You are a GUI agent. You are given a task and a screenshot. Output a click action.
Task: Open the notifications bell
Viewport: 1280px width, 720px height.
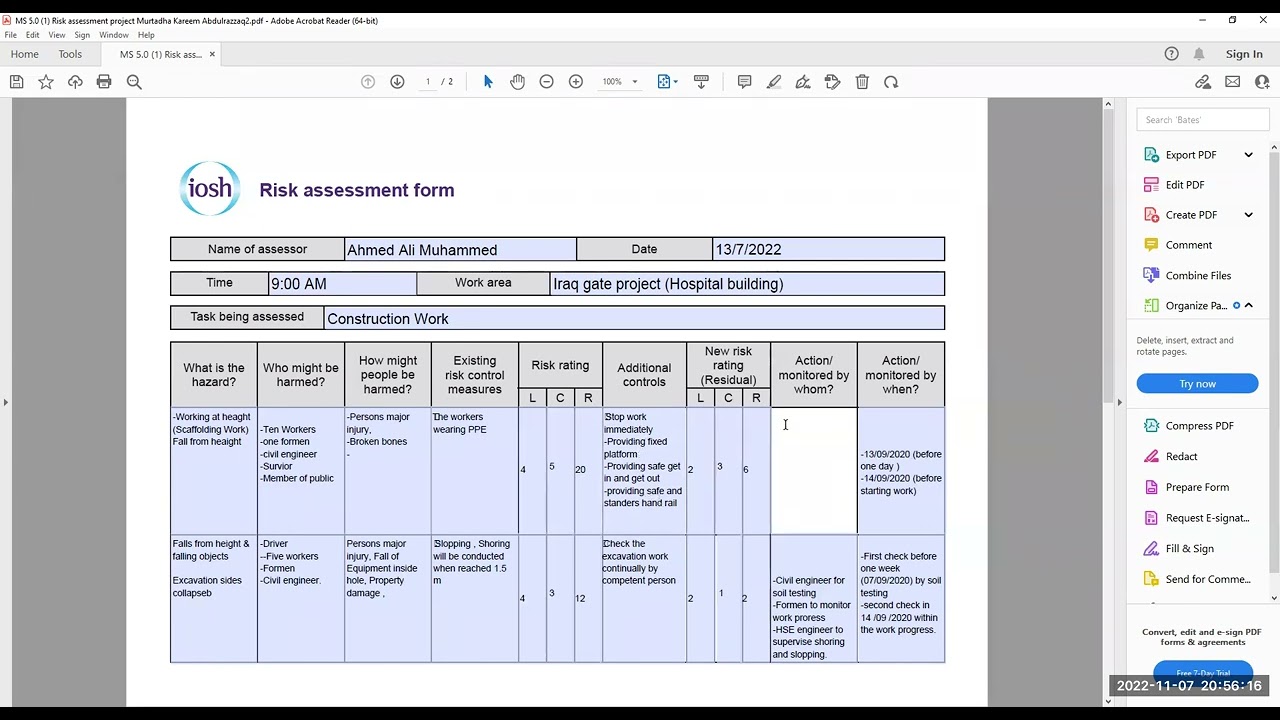[x=1199, y=54]
